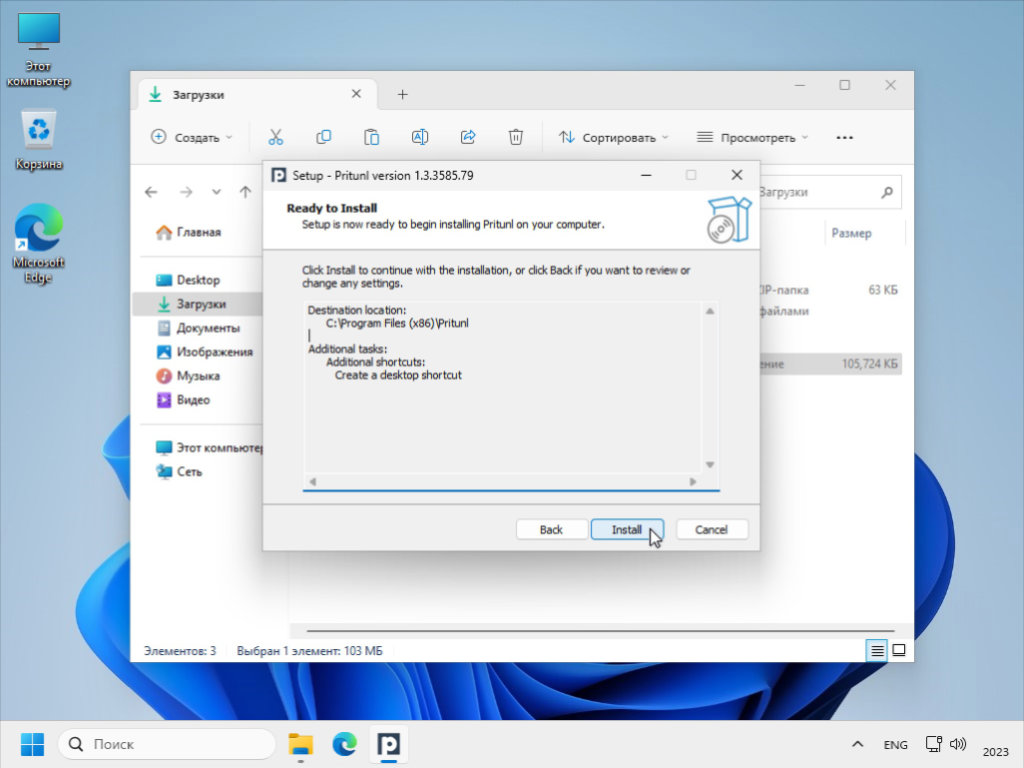1024x768 pixels.
Task: Open the Корзина recycle bin desktop icon
Action: (39, 140)
